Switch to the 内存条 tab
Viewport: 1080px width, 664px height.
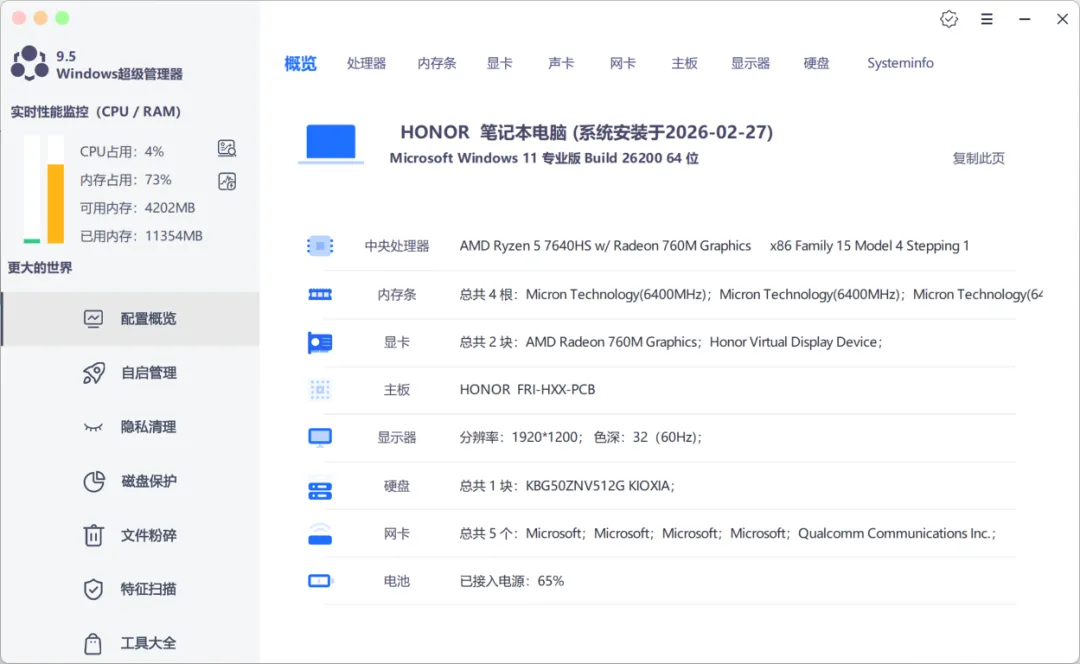click(437, 63)
